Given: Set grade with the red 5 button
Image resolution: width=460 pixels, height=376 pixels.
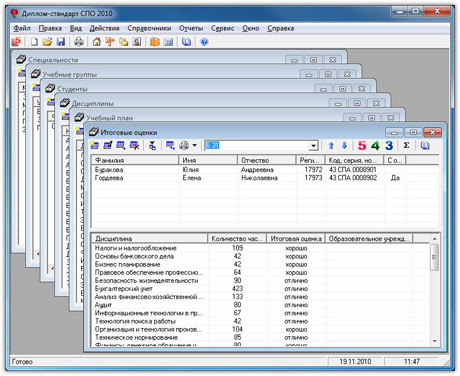Looking at the screenshot, I should point(362,145).
